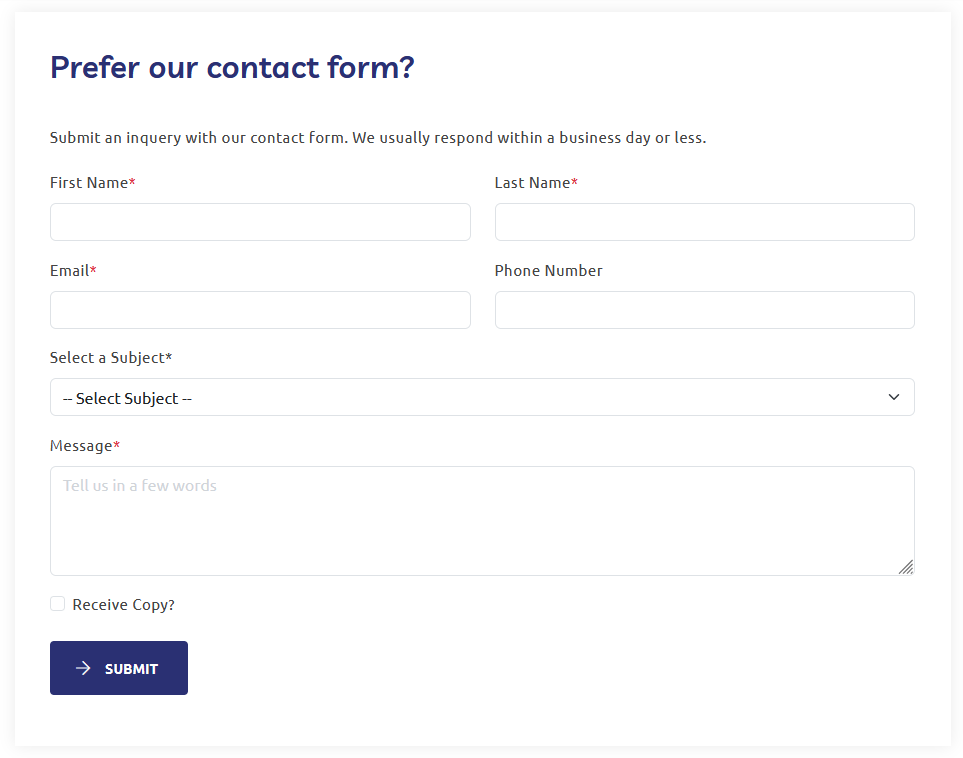The height and width of the screenshot is (758, 963).
Task: Click the "Message" field label
Action: 81,446
